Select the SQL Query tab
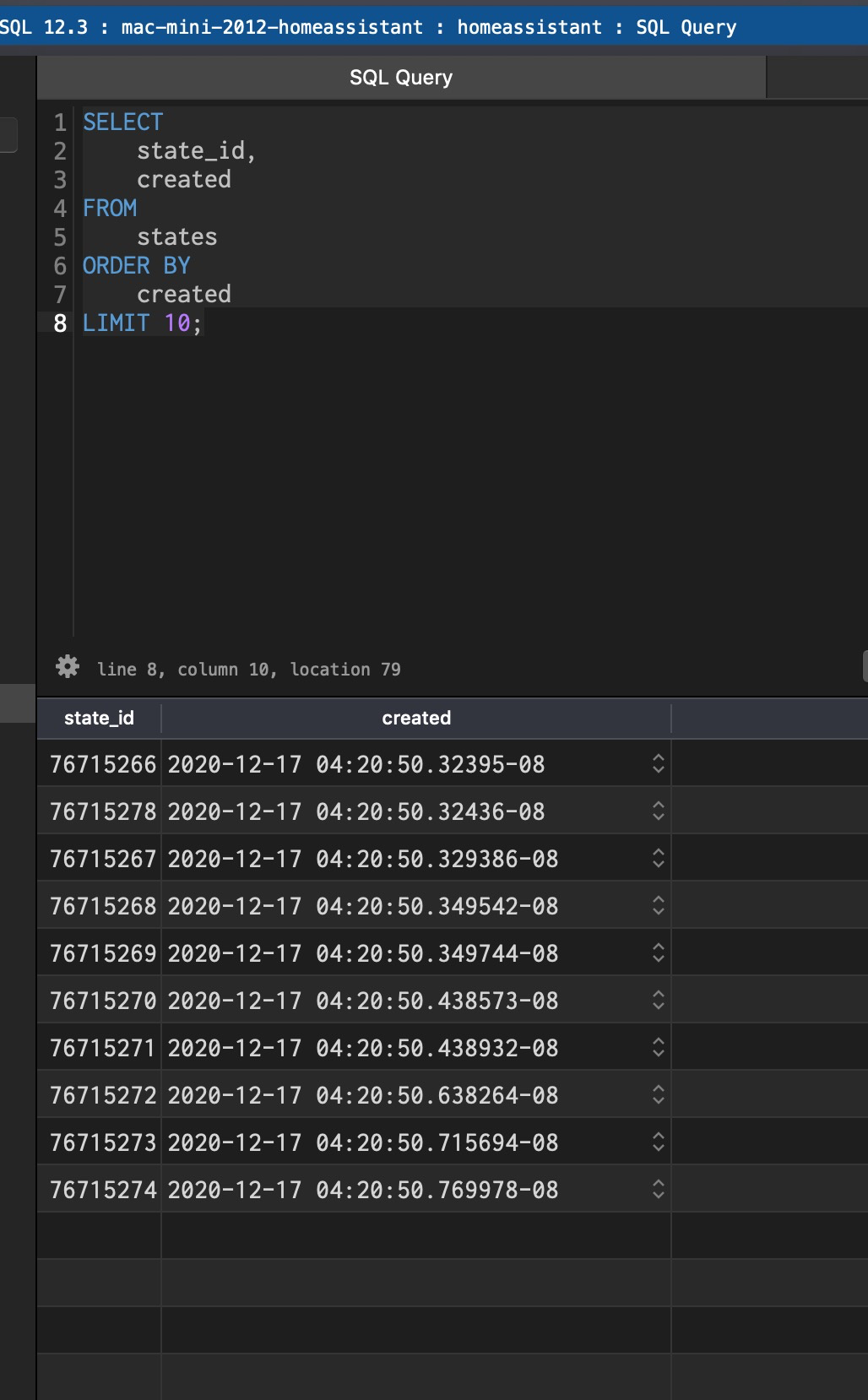 point(401,78)
